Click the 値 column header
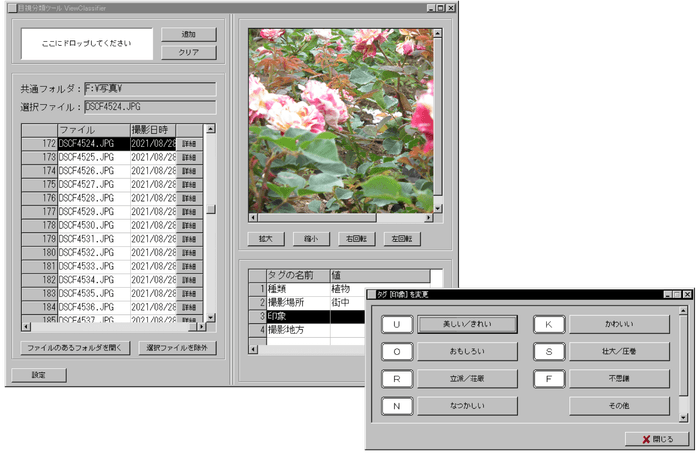 tap(380, 275)
